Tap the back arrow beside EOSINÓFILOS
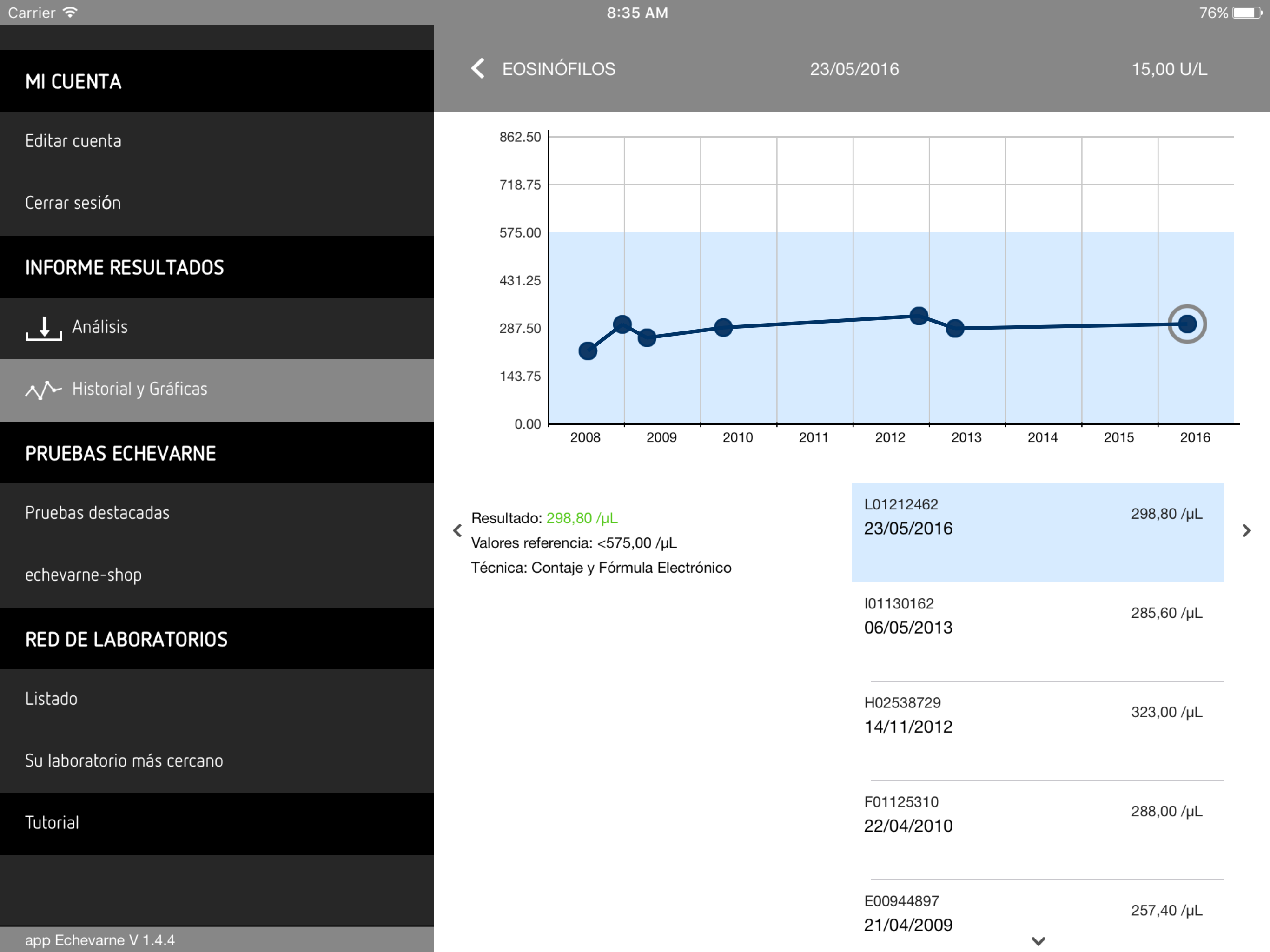The height and width of the screenshot is (952, 1270). coord(478,68)
